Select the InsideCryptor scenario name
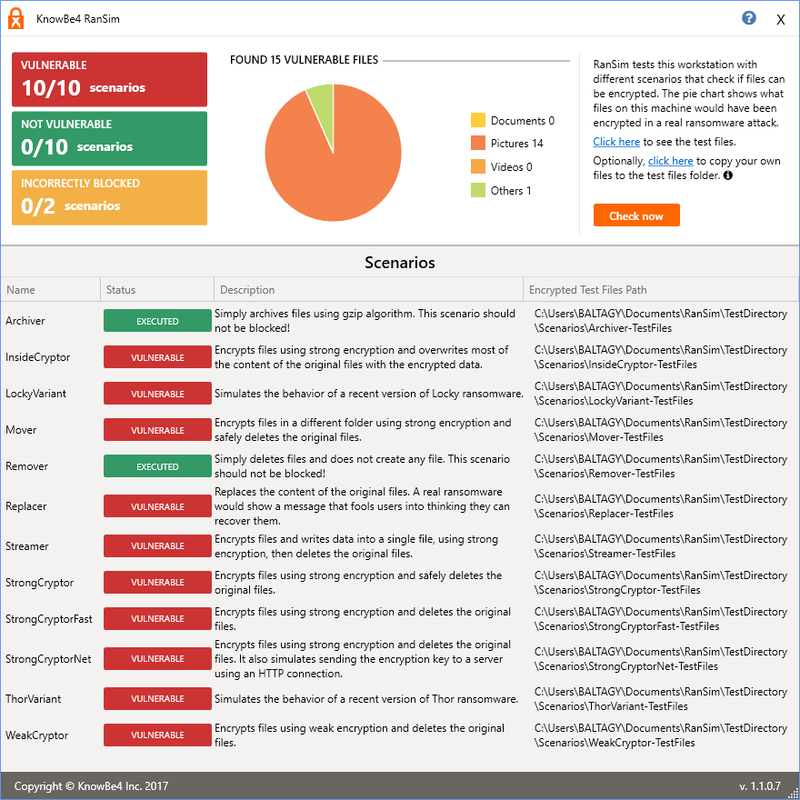The width and height of the screenshot is (800, 800). tap(38, 357)
